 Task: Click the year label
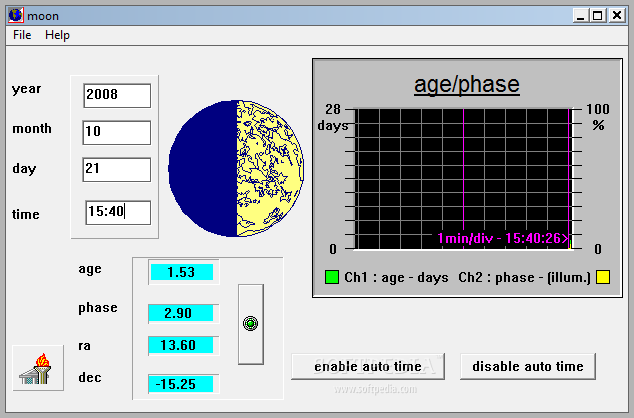pyautogui.click(x=26, y=89)
